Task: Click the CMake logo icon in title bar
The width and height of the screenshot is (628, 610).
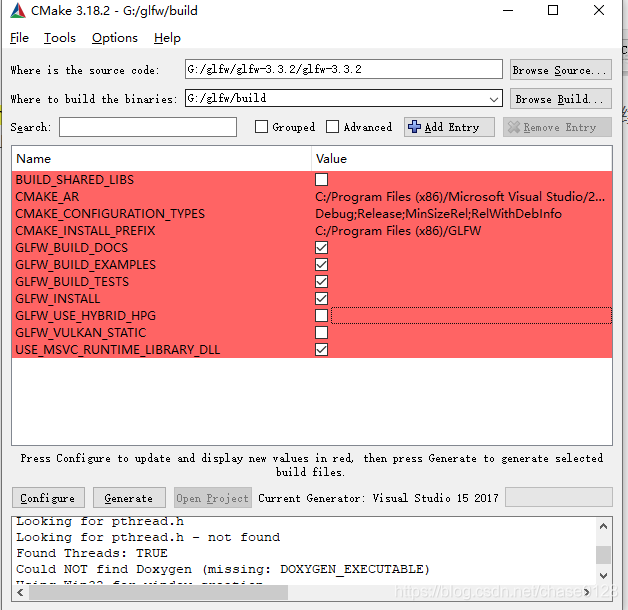Action: tap(18, 10)
